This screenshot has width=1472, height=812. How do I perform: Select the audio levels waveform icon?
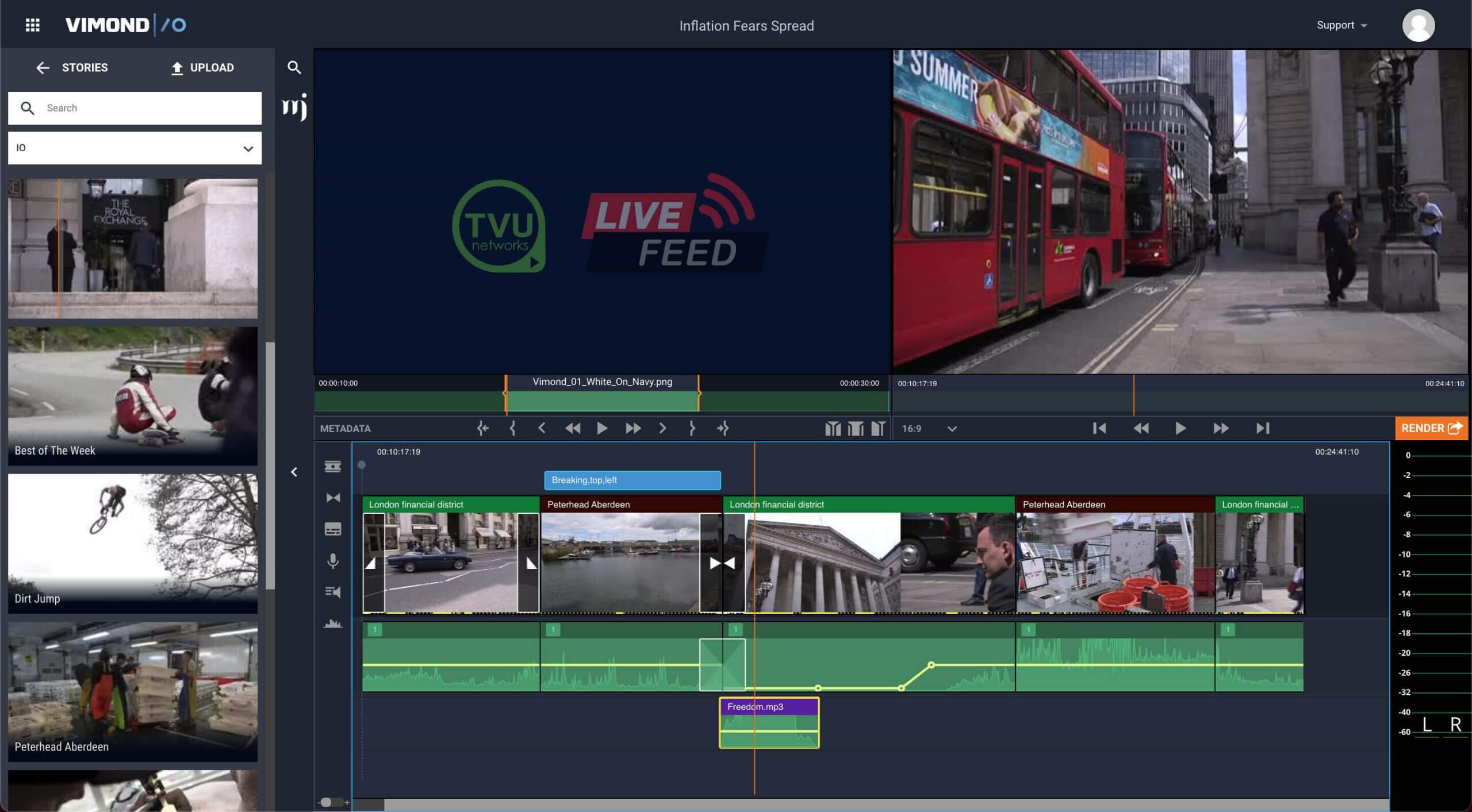333,623
